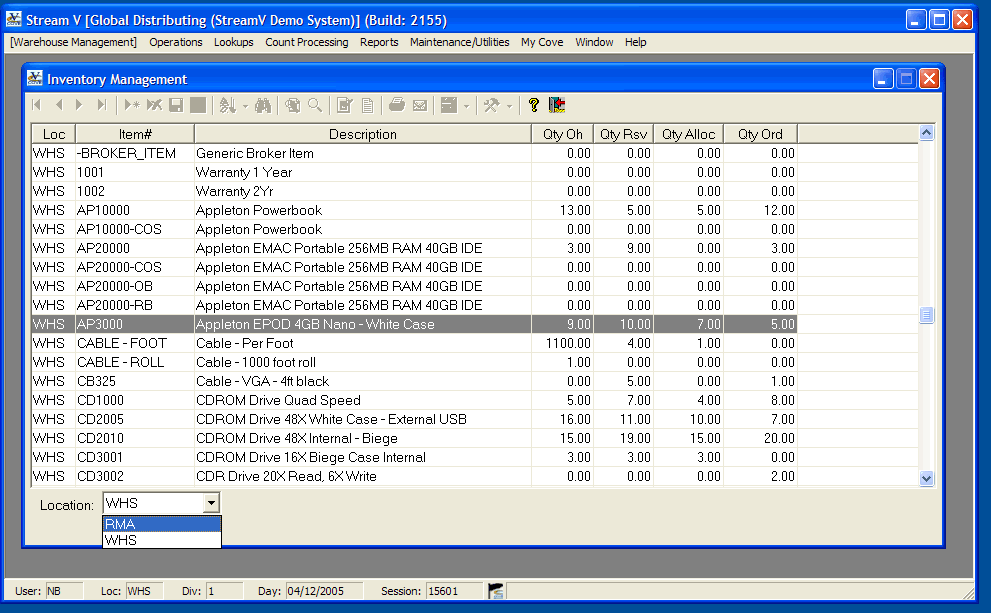
Task: Toggle the Location combo box arrow
Action: click(x=211, y=503)
